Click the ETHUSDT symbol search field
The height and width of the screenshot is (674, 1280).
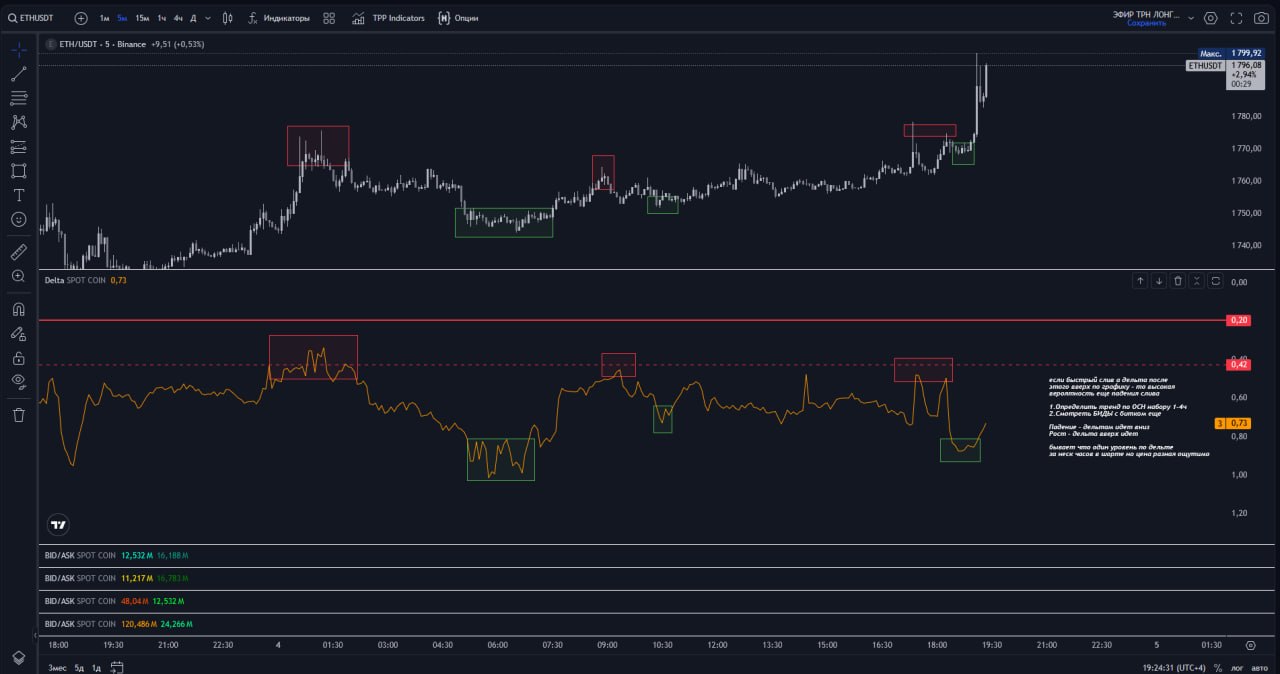pyautogui.click(x=31, y=18)
